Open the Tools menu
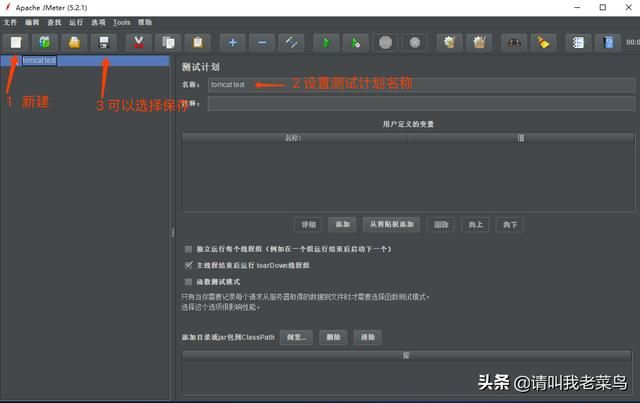The width and height of the screenshot is (640, 403). (x=122, y=22)
